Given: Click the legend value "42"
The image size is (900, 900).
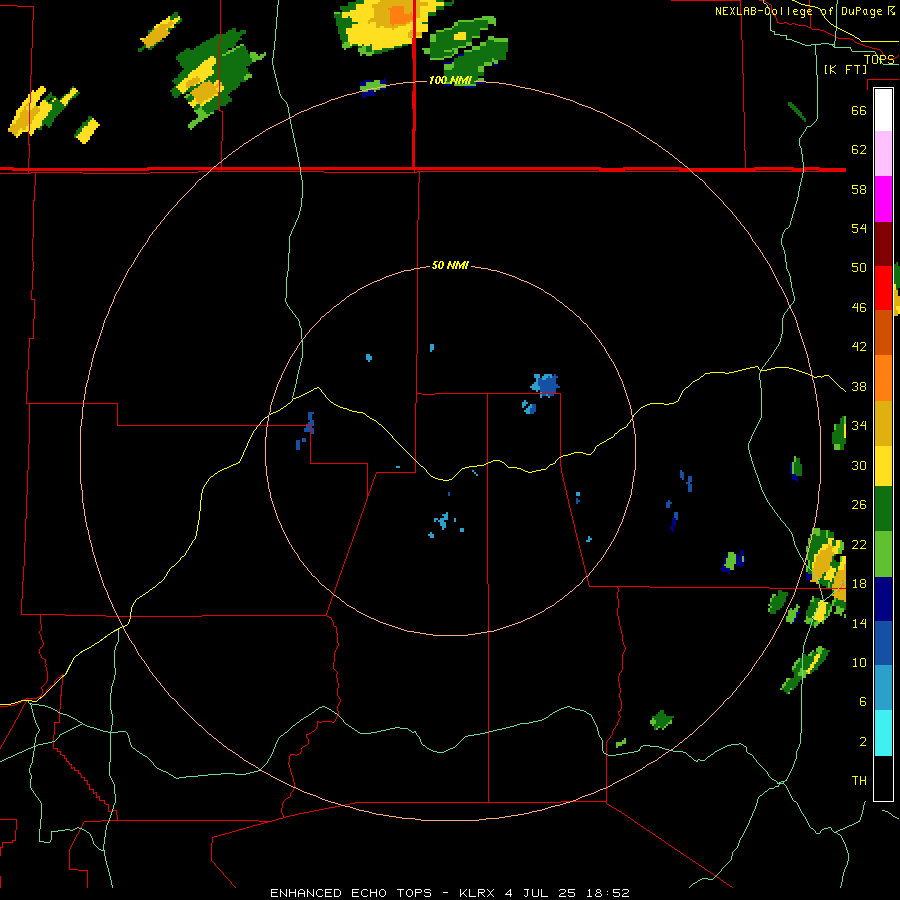Looking at the screenshot, I should [859, 347].
